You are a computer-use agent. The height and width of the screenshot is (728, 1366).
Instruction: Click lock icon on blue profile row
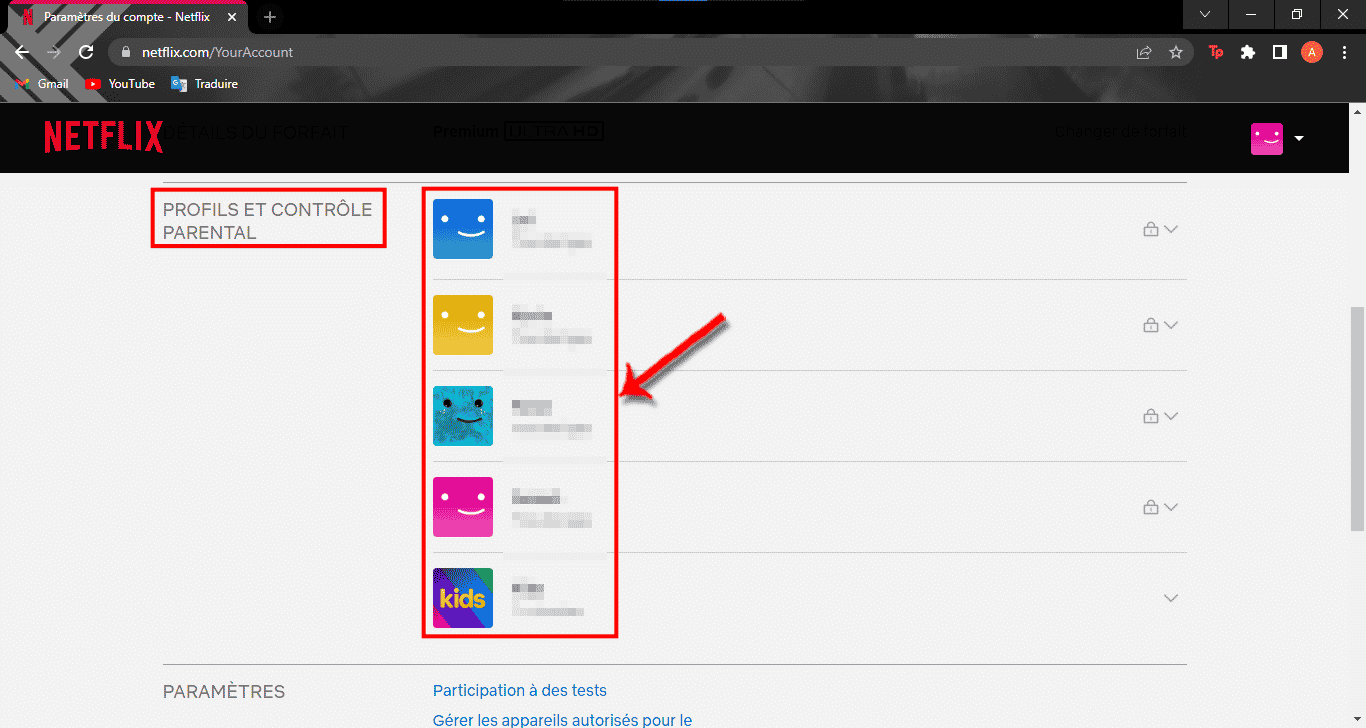[x=1150, y=229]
